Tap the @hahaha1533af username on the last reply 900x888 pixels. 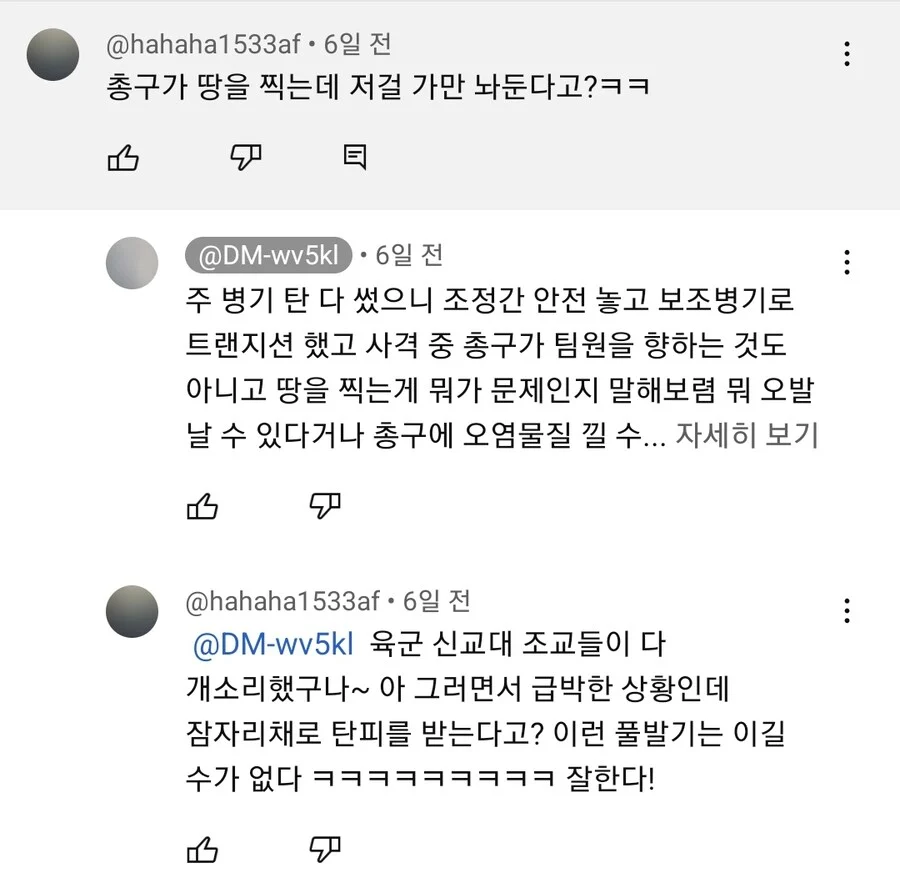(283, 601)
